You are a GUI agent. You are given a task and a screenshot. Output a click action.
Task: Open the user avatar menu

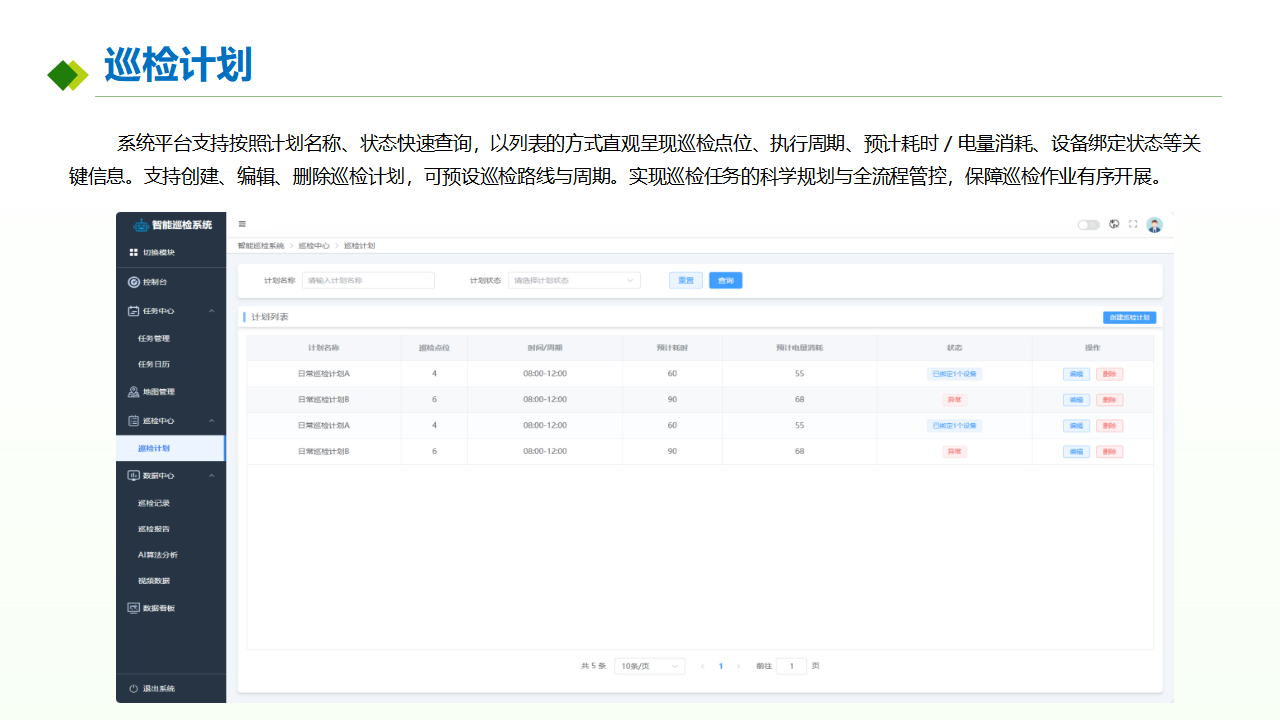pos(1155,225)
